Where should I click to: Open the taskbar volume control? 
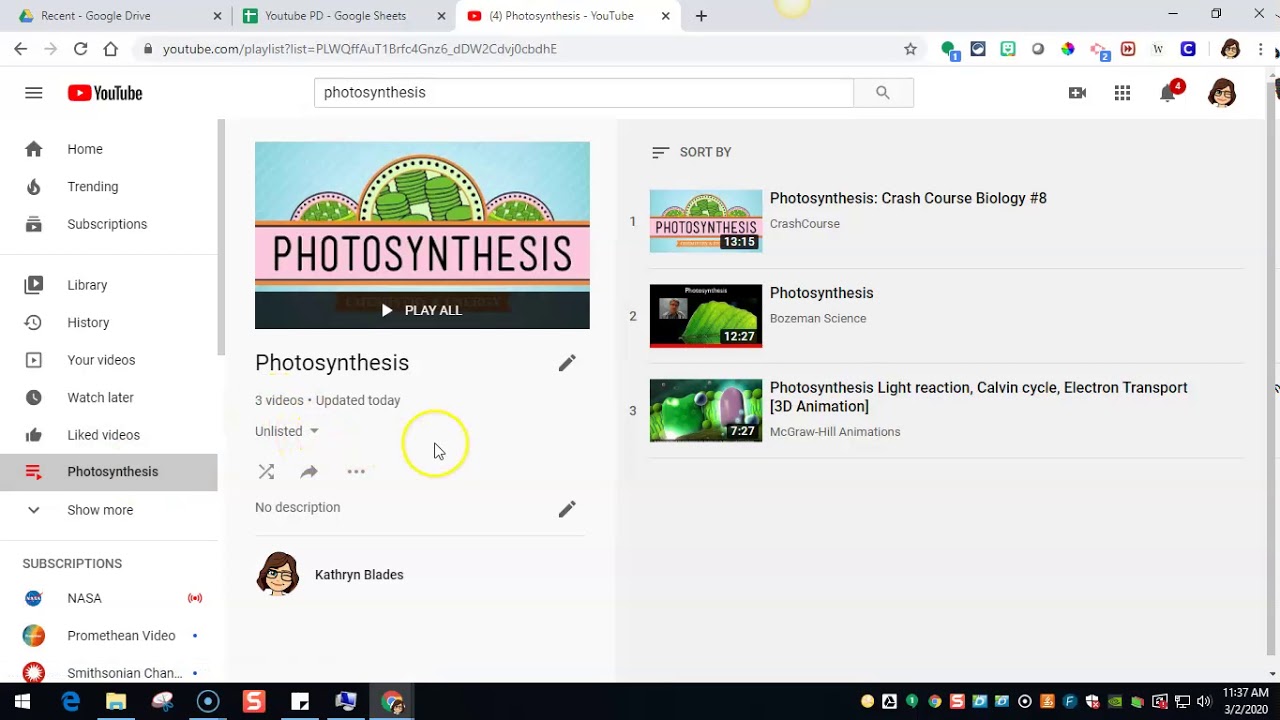click(1203, 701)
